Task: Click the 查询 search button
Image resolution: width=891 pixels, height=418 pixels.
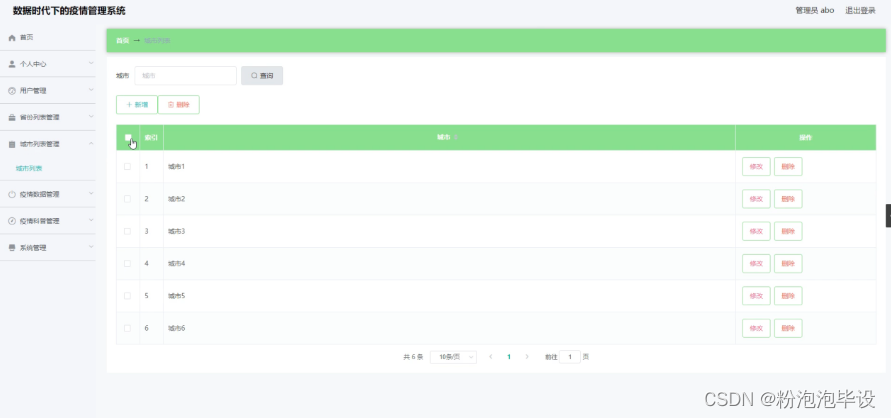Action: 262,75
